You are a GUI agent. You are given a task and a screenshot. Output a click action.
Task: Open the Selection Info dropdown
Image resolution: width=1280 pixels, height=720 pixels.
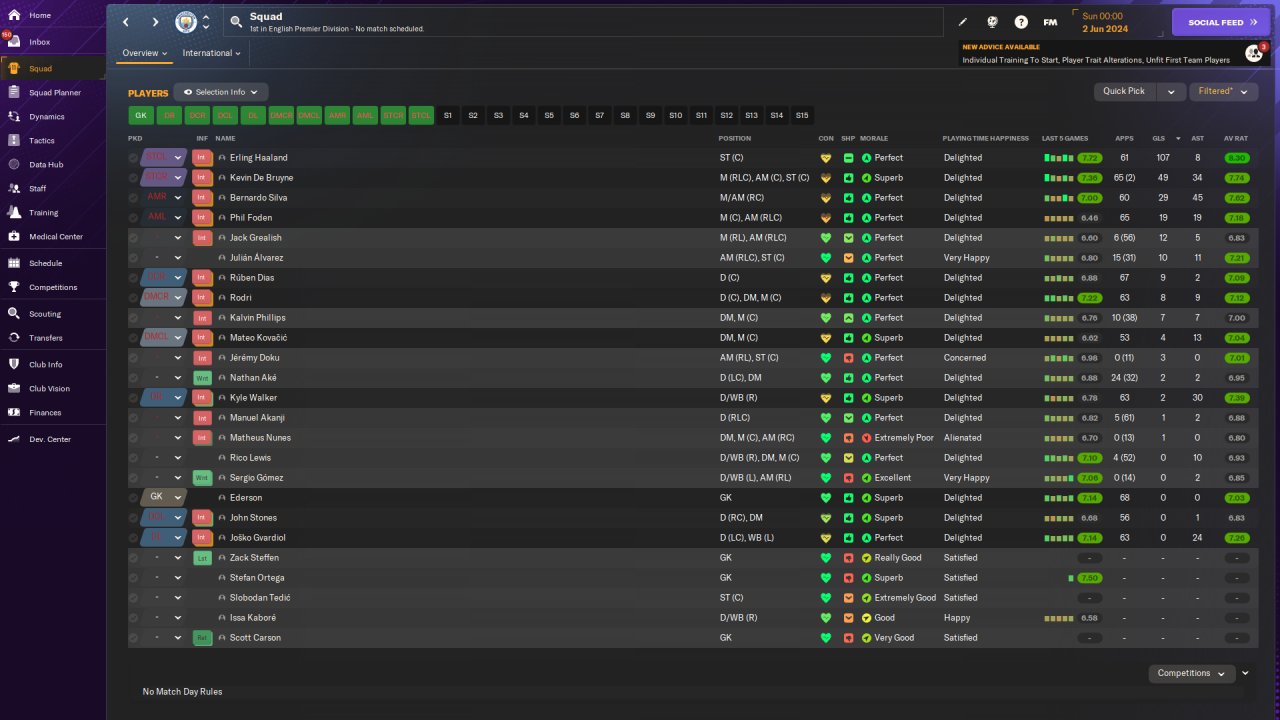(221, 92)
